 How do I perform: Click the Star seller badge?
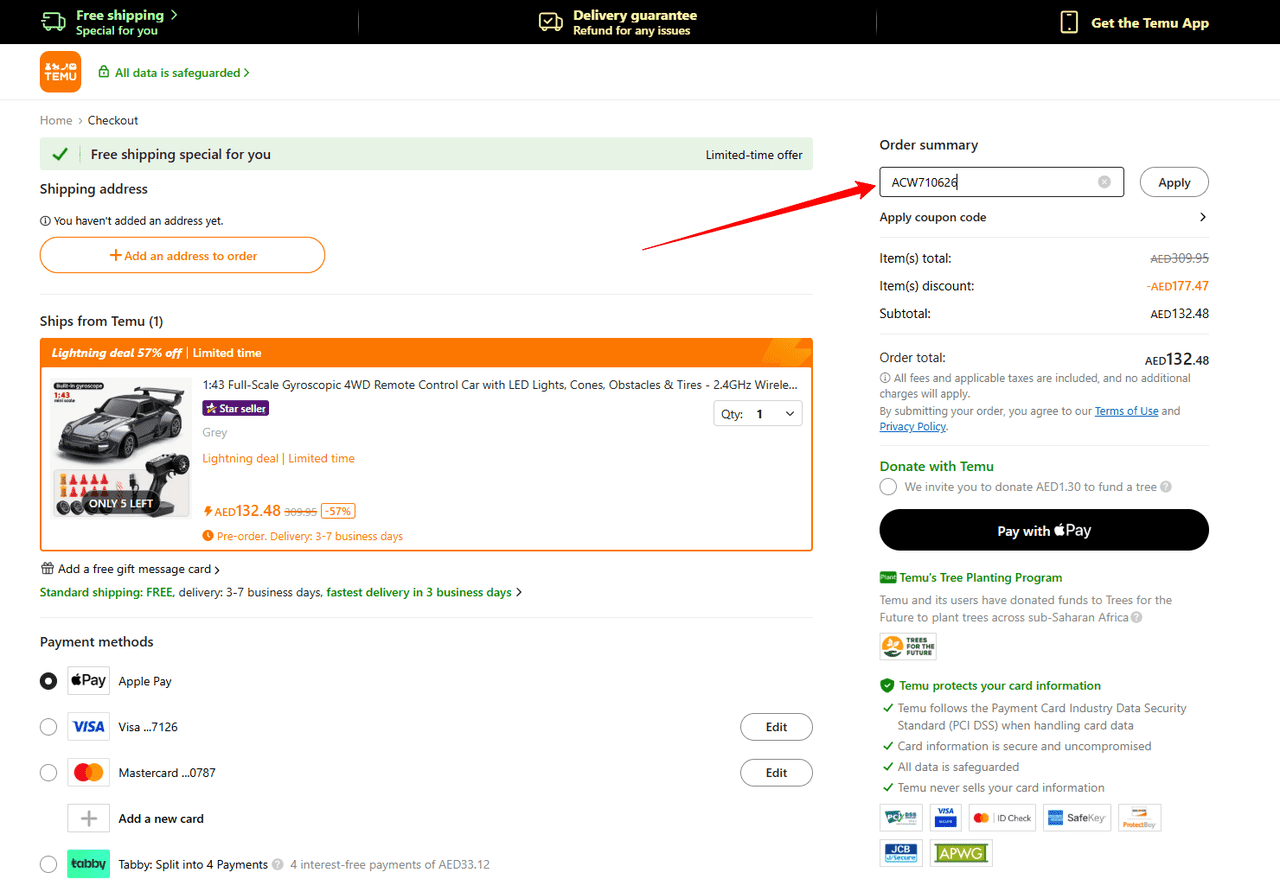point(236,408)
